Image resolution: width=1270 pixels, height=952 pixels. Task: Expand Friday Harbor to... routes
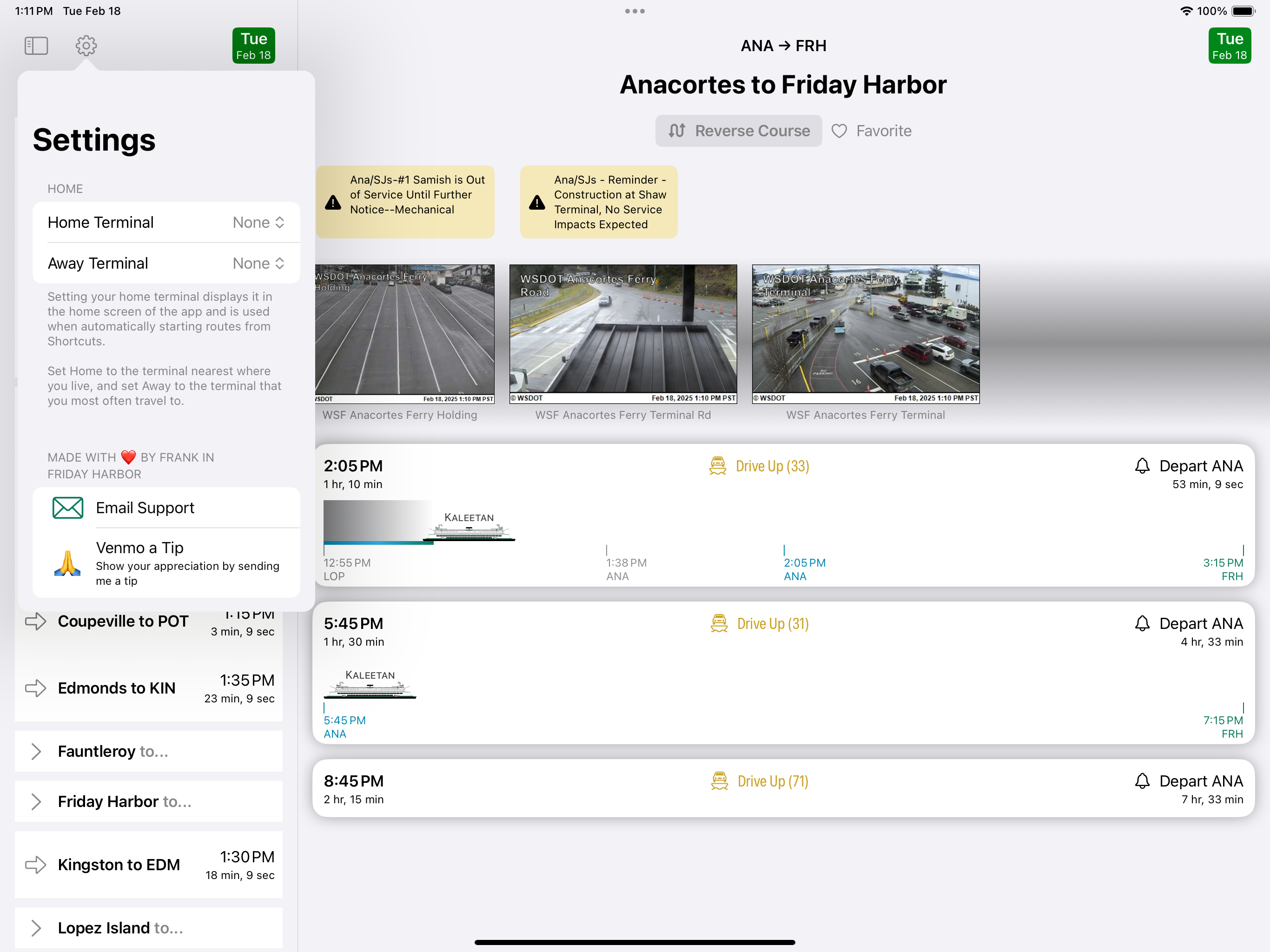[149, 801]
